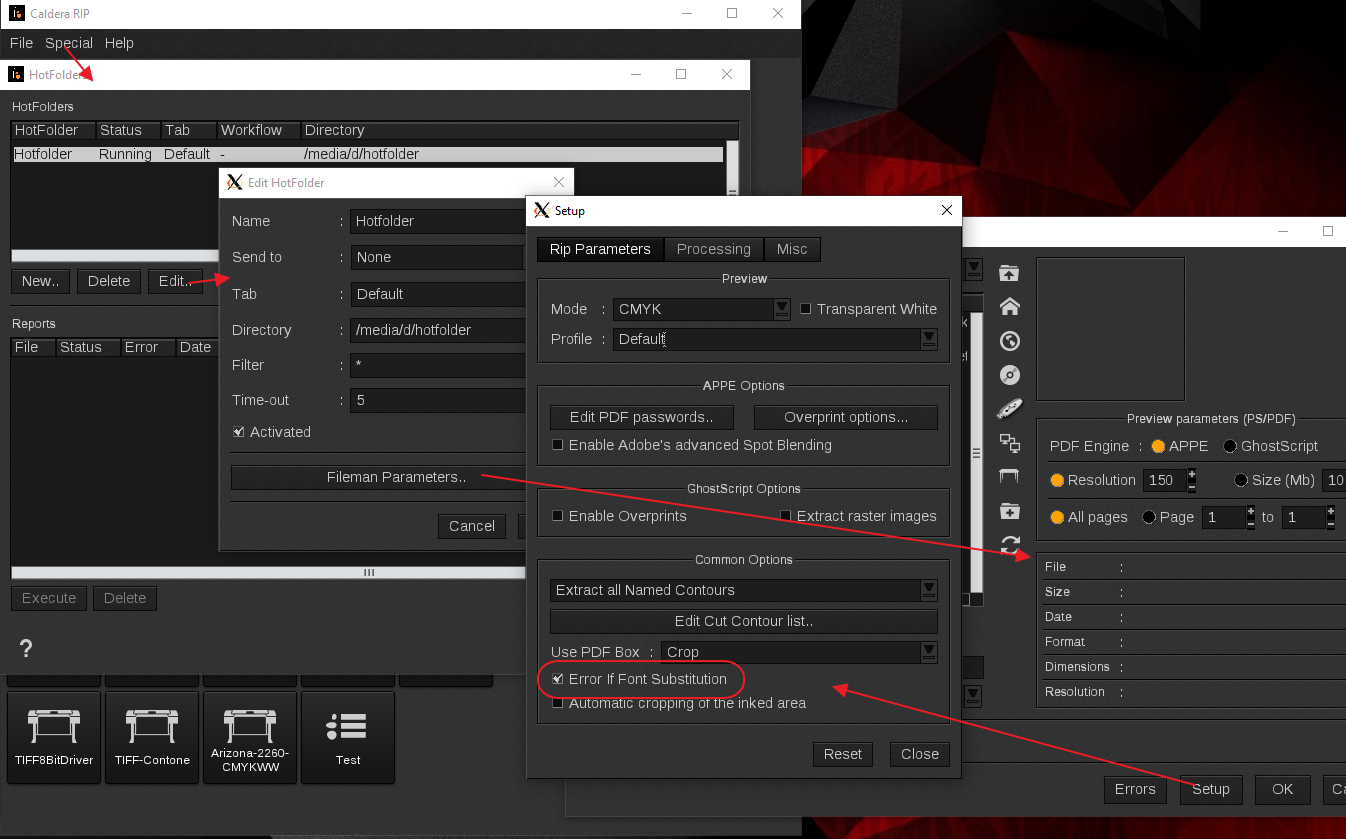1346x839 pixels.
Task: Select GhostScript as PDF engine
Action: (1230, 446)
